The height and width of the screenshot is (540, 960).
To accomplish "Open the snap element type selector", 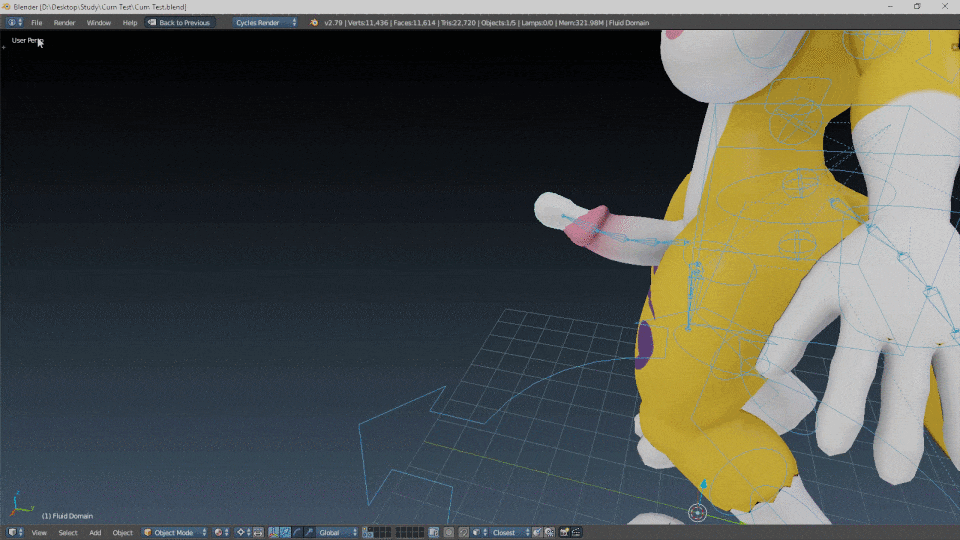I will (x=480, y=533).
